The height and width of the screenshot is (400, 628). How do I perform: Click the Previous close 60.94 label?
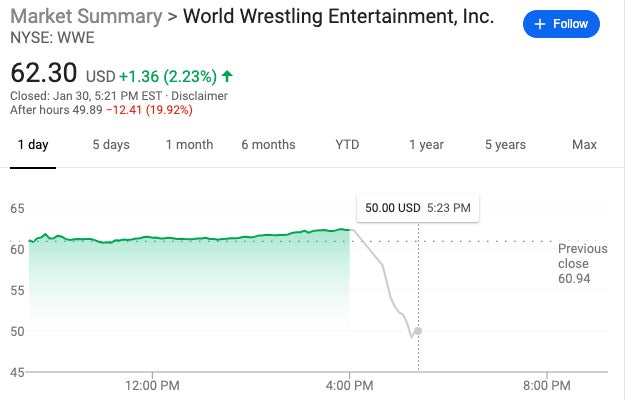[582, 263]
